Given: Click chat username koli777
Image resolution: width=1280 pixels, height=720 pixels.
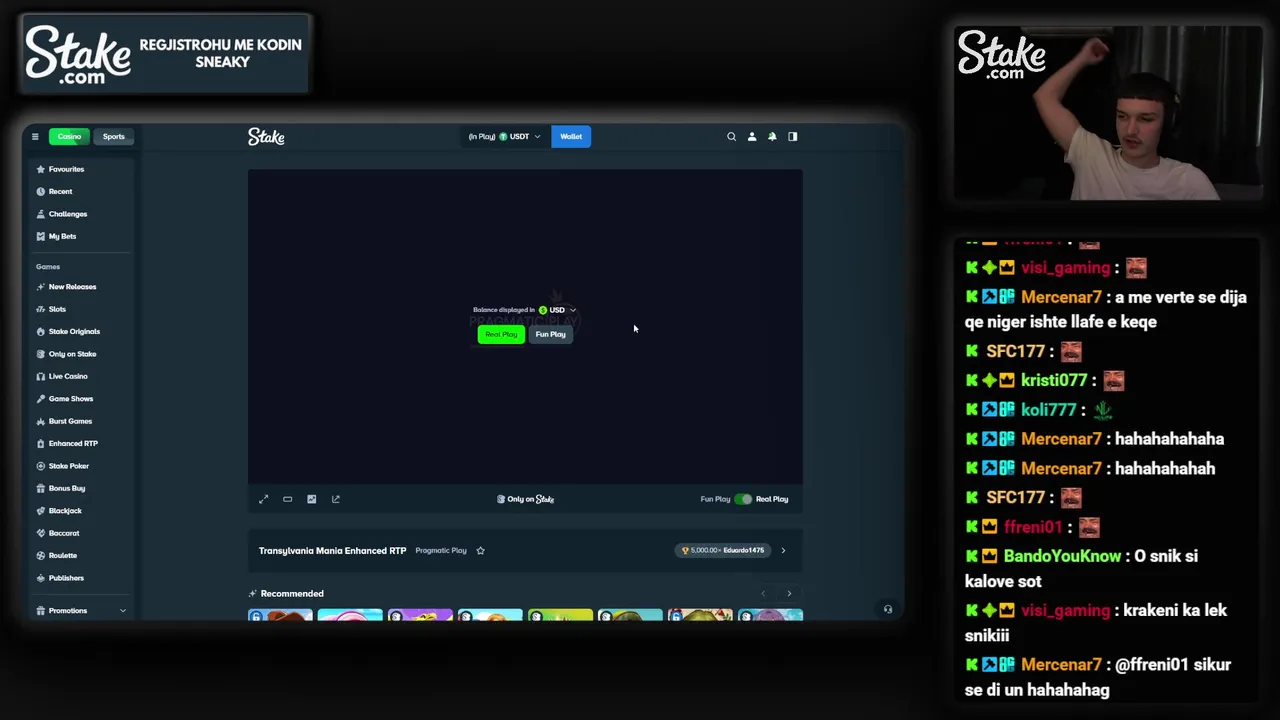Looking at the screenshot, I should [1048, 410].
